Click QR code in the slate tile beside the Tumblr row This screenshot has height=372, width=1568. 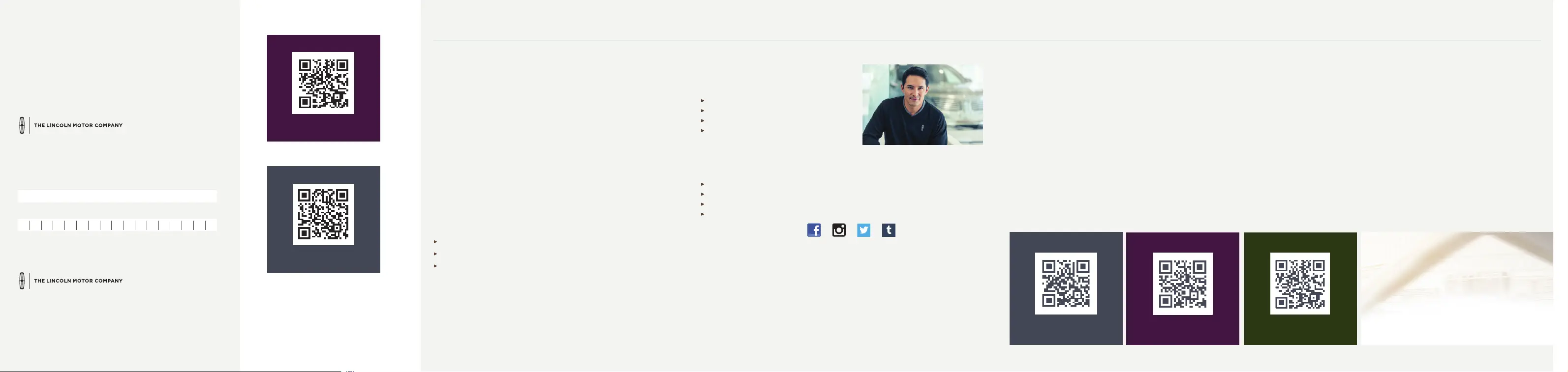pos(1066,283)
